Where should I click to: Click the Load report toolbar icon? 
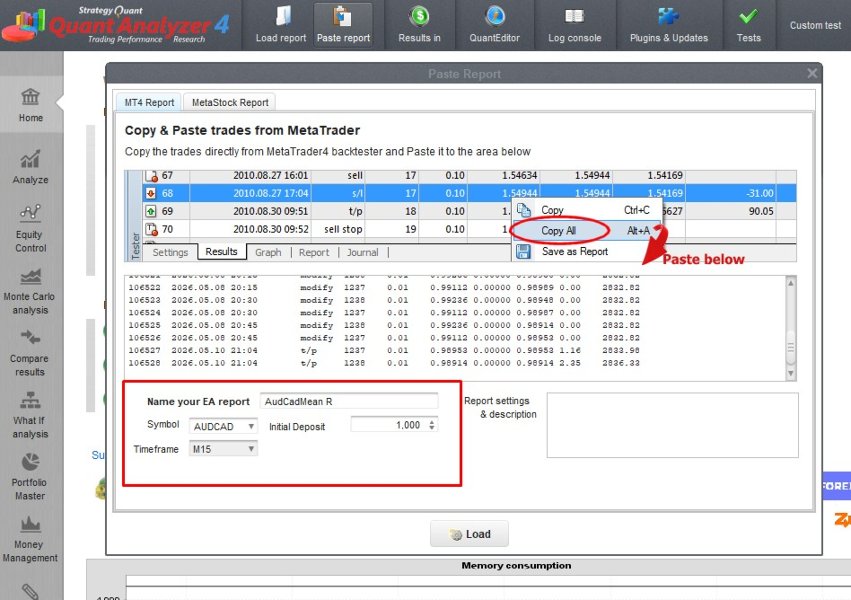point(281,24)
